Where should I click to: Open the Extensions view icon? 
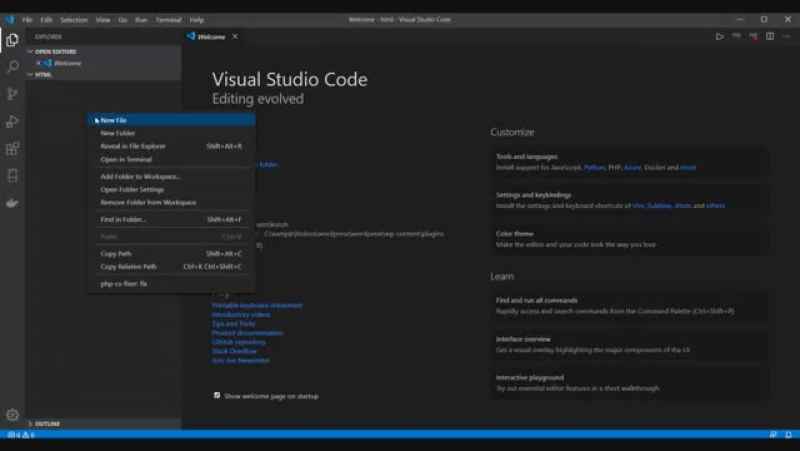click(12, 149)
